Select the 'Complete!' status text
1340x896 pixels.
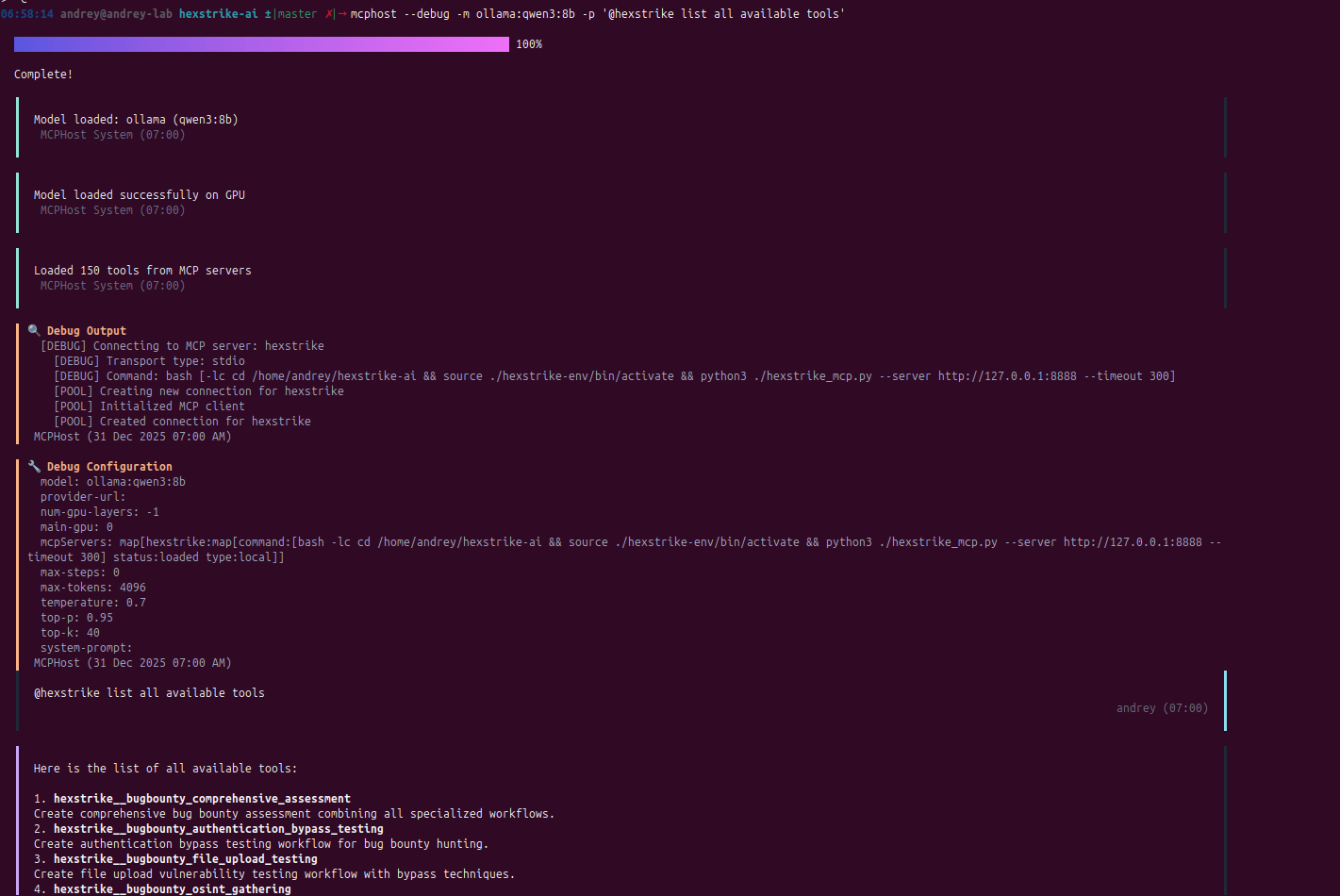[x=43, y=75]
